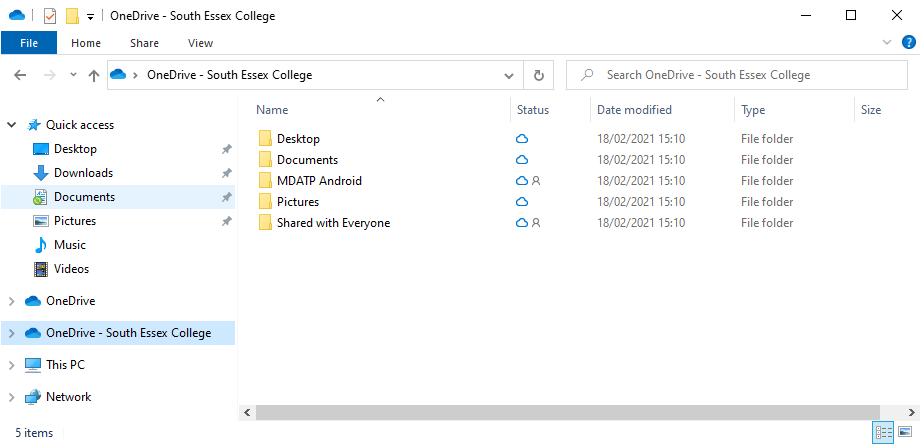Go forward with the Forward arrow
Screen dimensions: 921x445
49,75
